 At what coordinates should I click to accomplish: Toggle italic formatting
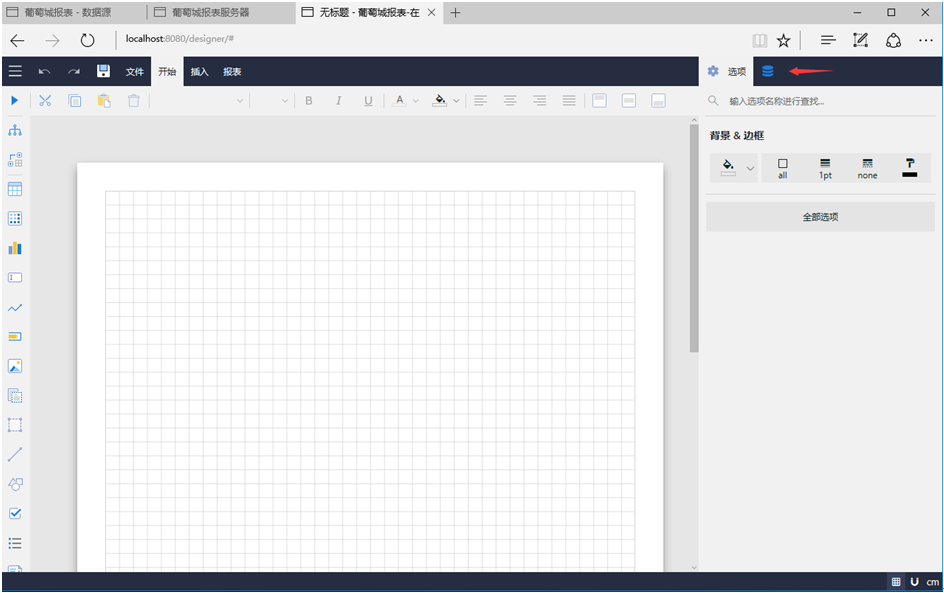[338, 101]
